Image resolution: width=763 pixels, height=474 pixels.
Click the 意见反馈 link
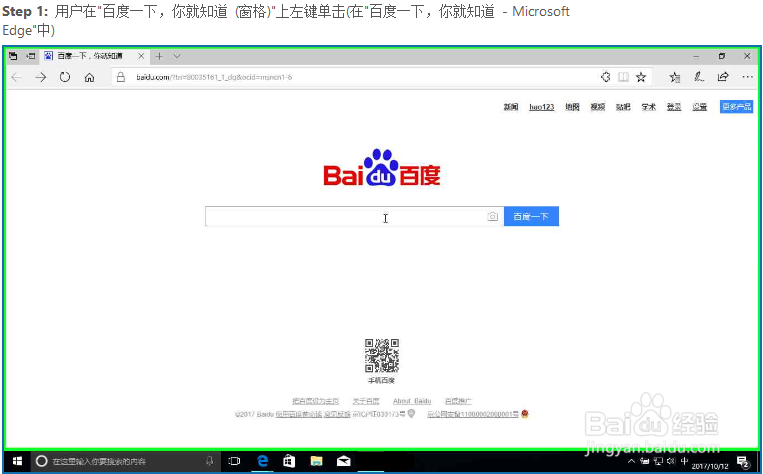337,414
